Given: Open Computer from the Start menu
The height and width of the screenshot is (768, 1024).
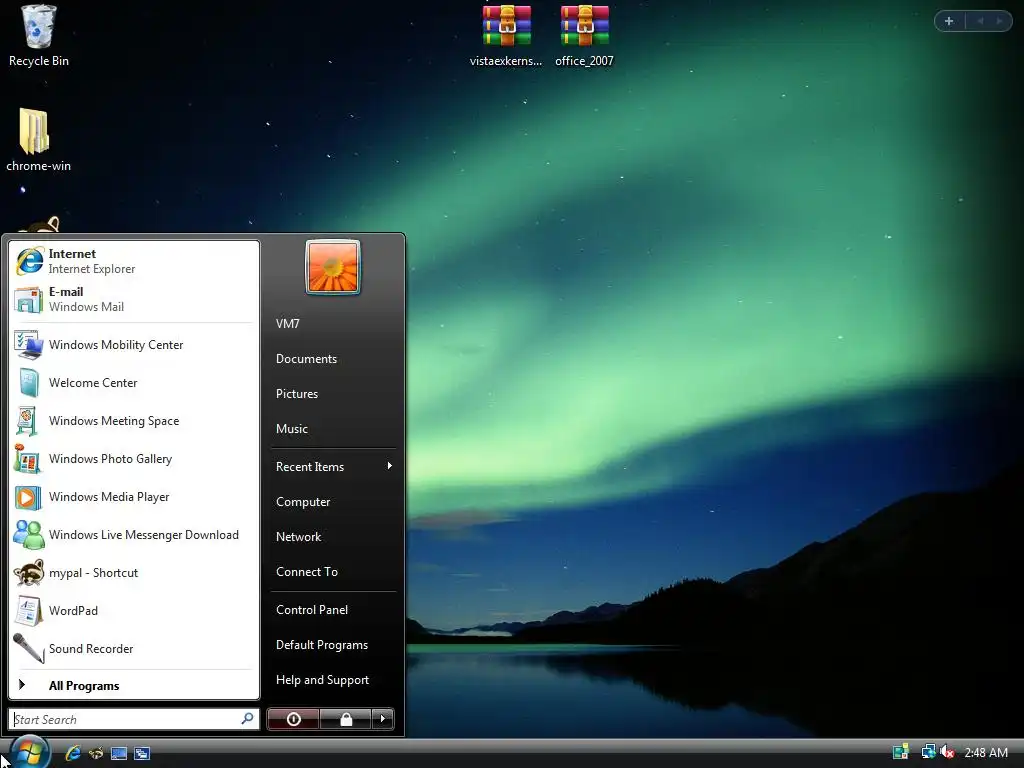Looking at the screenshot, I should click(333, 502).
